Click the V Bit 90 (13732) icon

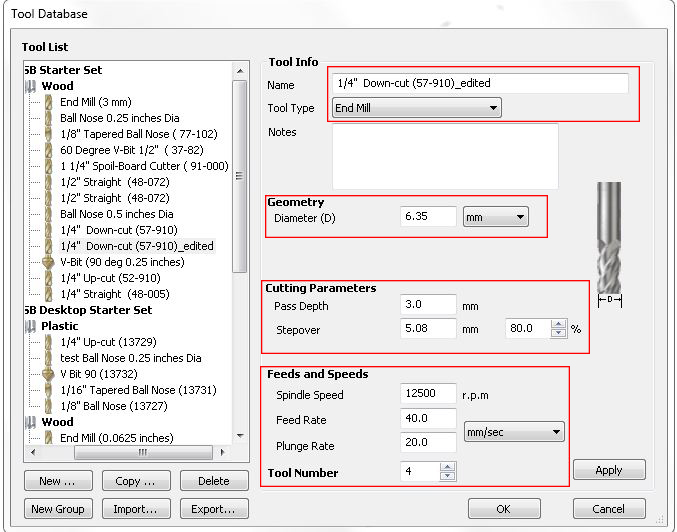48,374
